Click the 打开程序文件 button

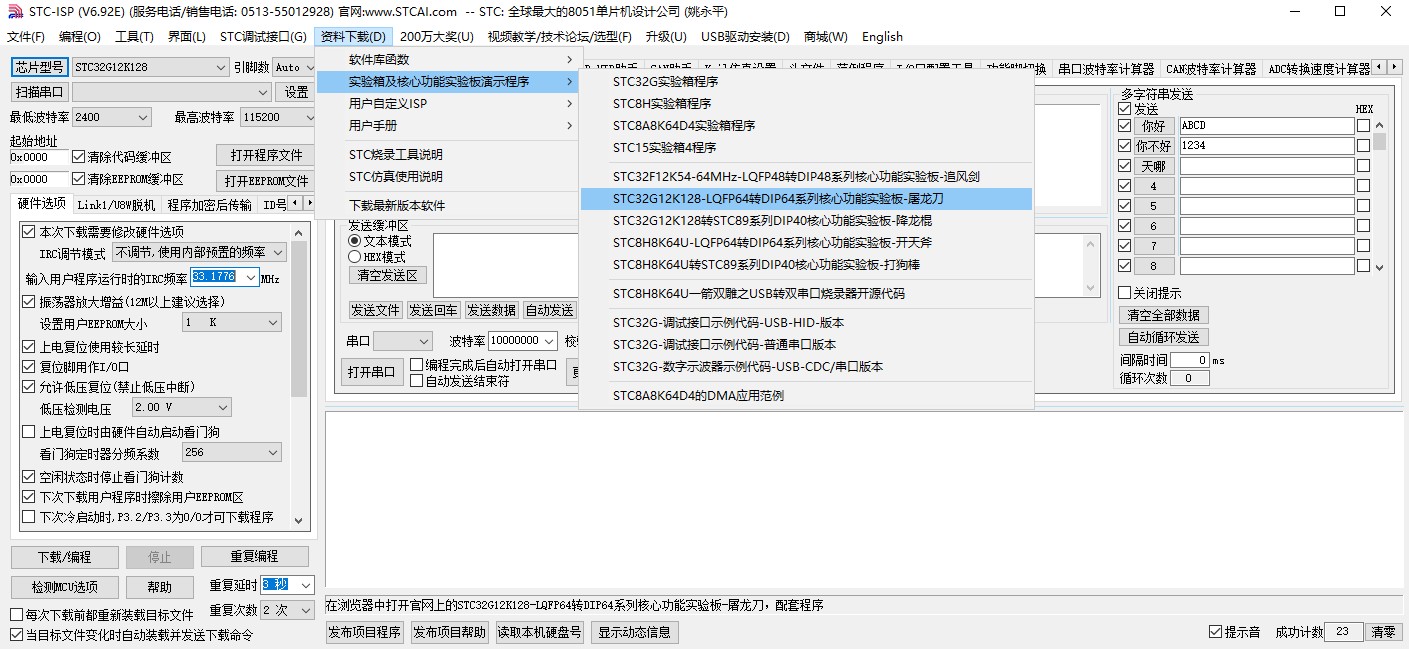tap(265, 156)
